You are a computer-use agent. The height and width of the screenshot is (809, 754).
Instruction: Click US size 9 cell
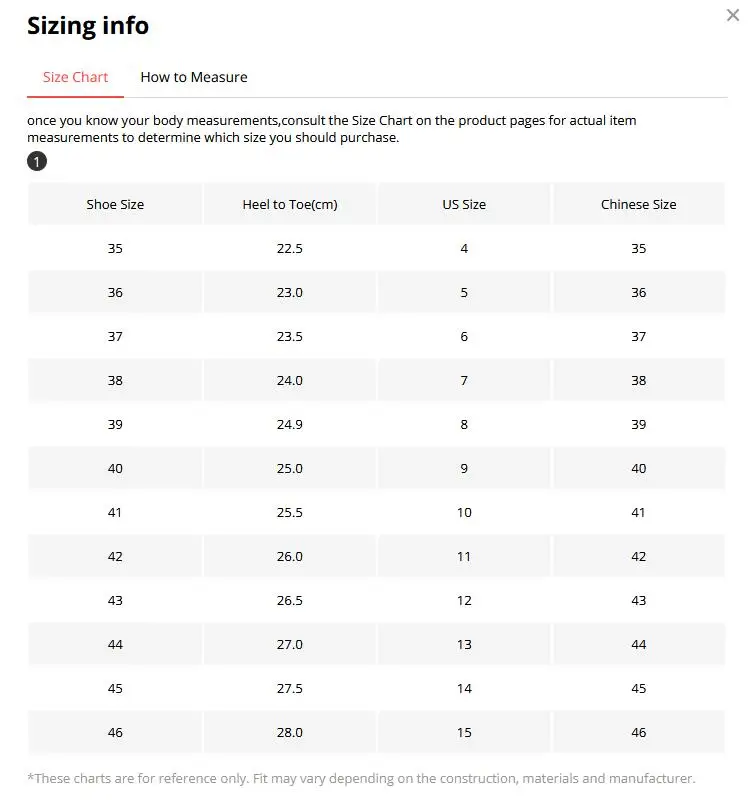coord(464,468)
